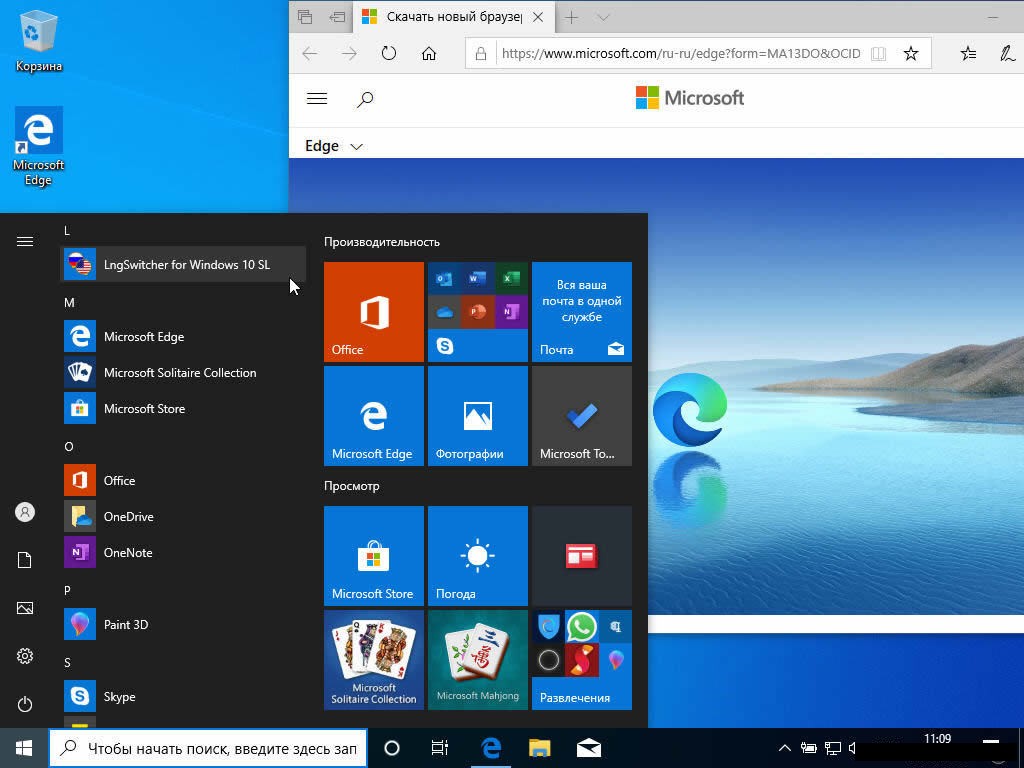This screenshot has height=768, width=1024.
Task: Open Cortana circle on the taskbar
Action: click(x=391, y=748)
